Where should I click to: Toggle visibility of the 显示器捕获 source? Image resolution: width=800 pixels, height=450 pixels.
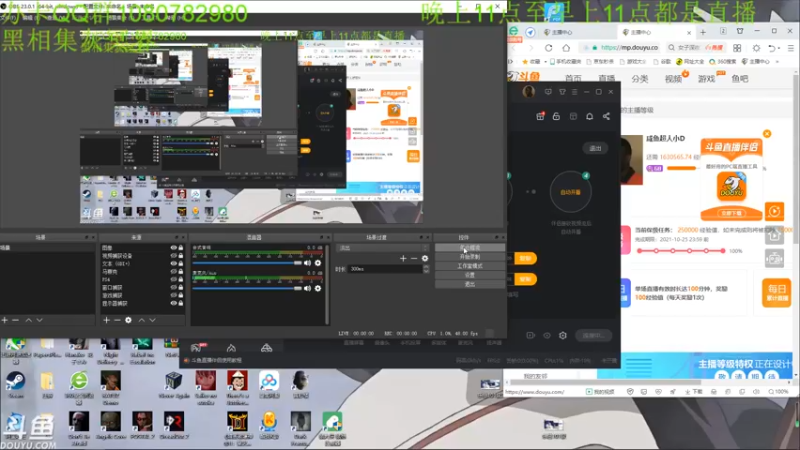click(x=173, y=303)
